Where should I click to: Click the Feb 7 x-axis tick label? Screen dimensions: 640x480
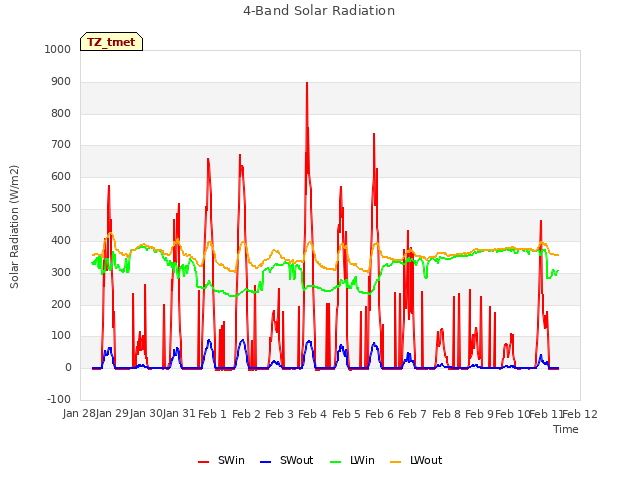point(412,414)
